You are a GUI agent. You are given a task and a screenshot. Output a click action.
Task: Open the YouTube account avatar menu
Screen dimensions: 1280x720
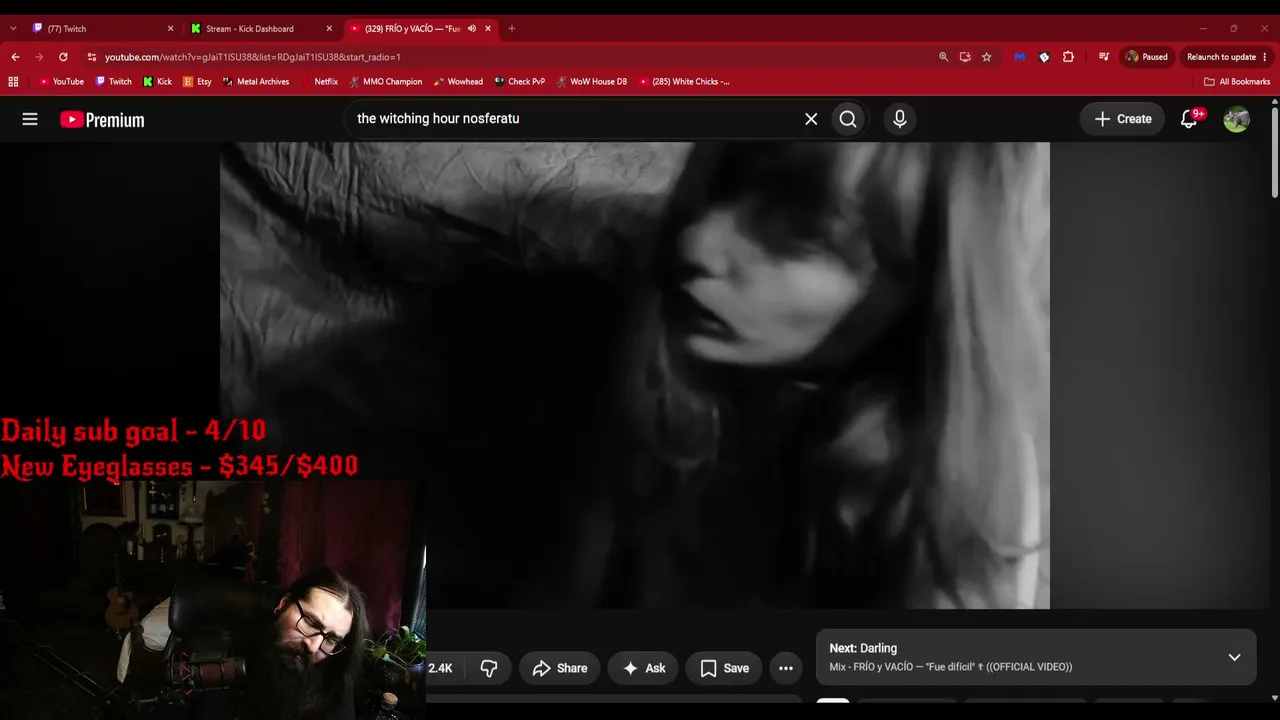(1236, 119)
